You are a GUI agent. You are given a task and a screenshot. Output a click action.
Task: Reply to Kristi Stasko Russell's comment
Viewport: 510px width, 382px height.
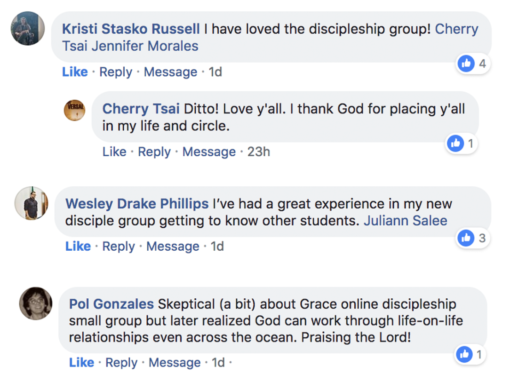point(116,72)
